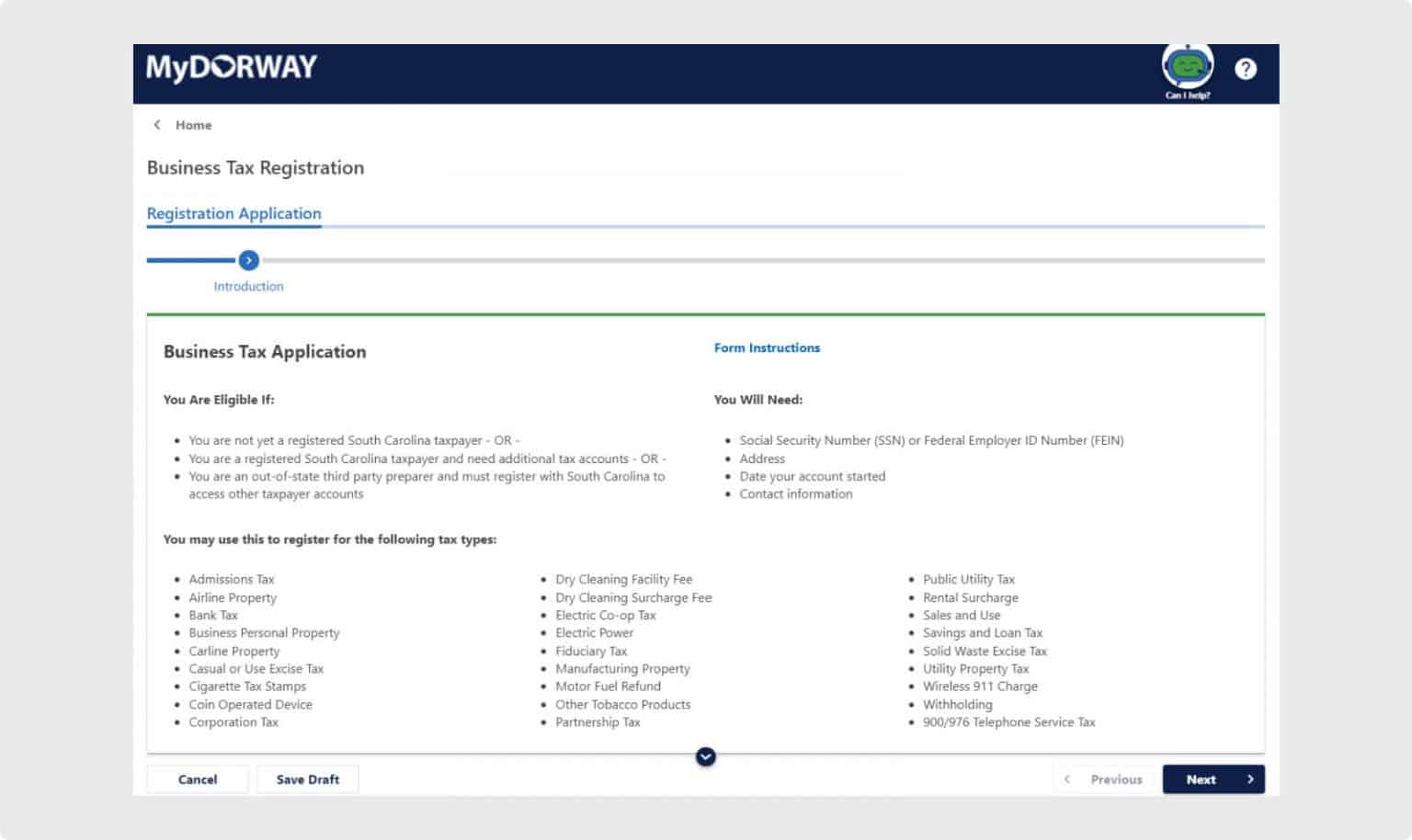1412x840 pixels.
Task: Click the Introduction step label to expand details
Action: (248, 286)
